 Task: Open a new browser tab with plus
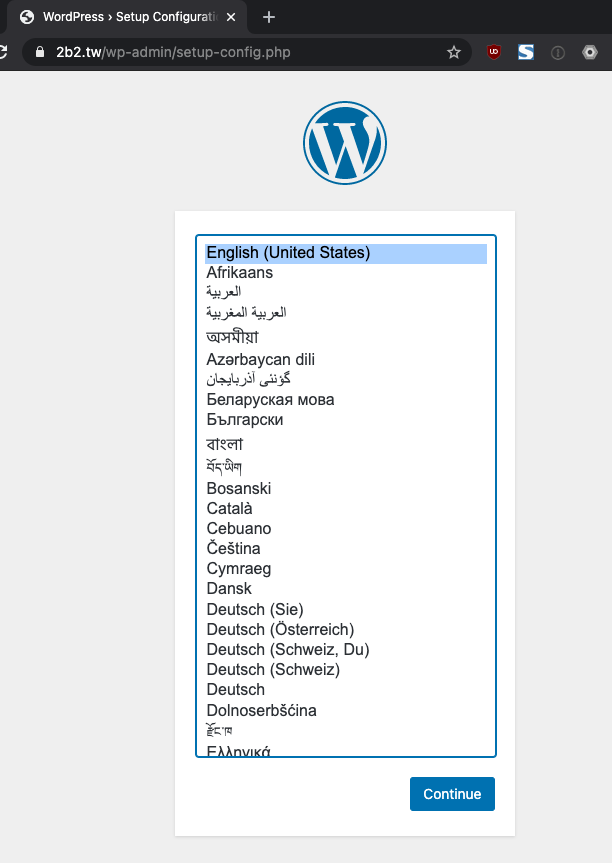click(269, 17)
